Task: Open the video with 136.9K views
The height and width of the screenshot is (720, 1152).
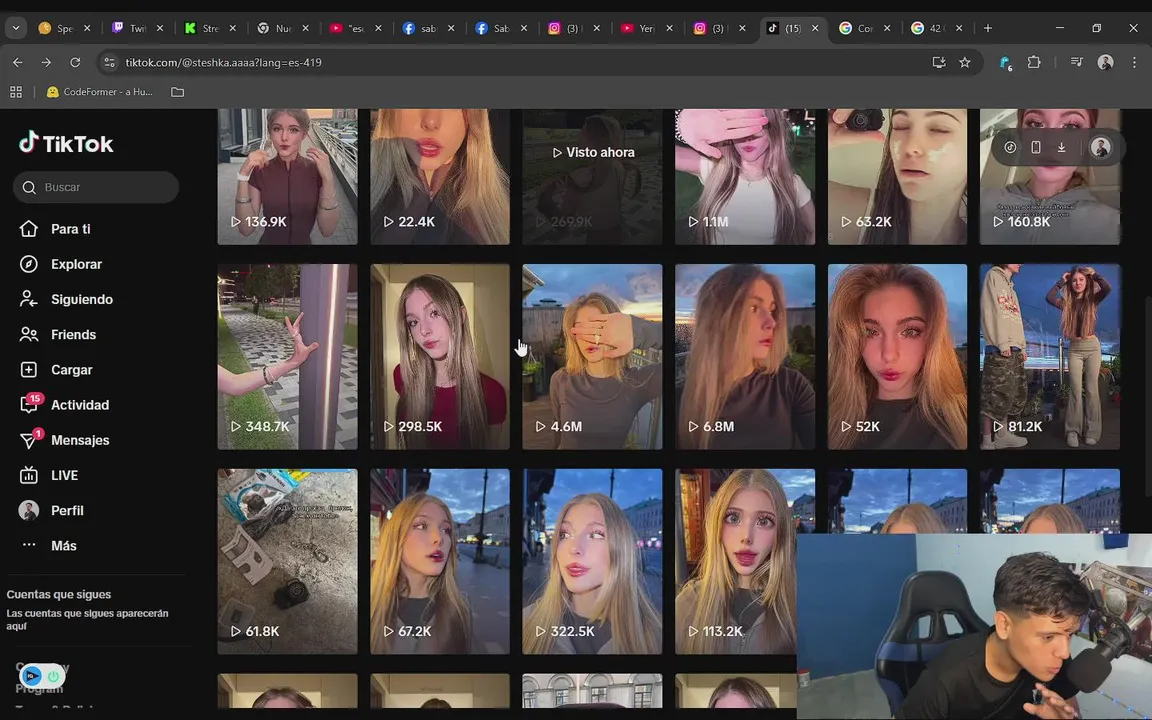Action: coord(287,176)
